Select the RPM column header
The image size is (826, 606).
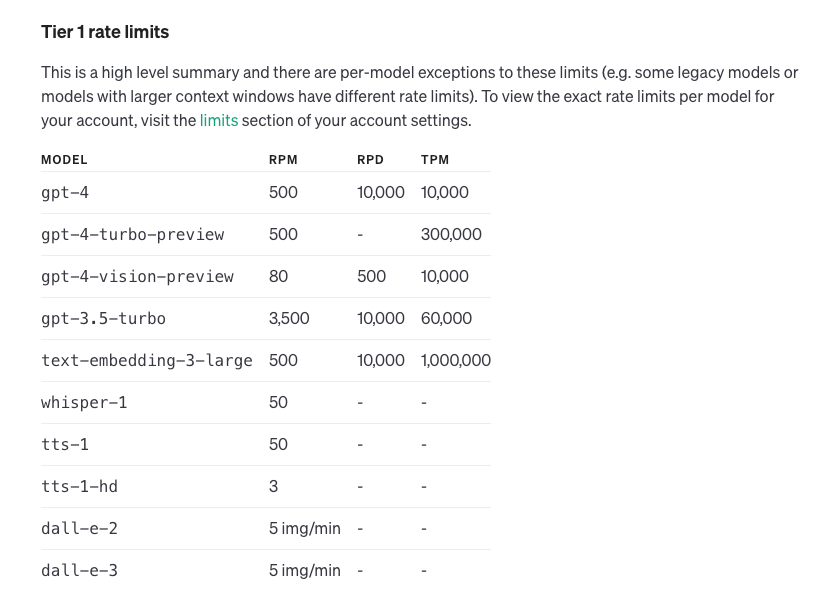pos(283,160)
